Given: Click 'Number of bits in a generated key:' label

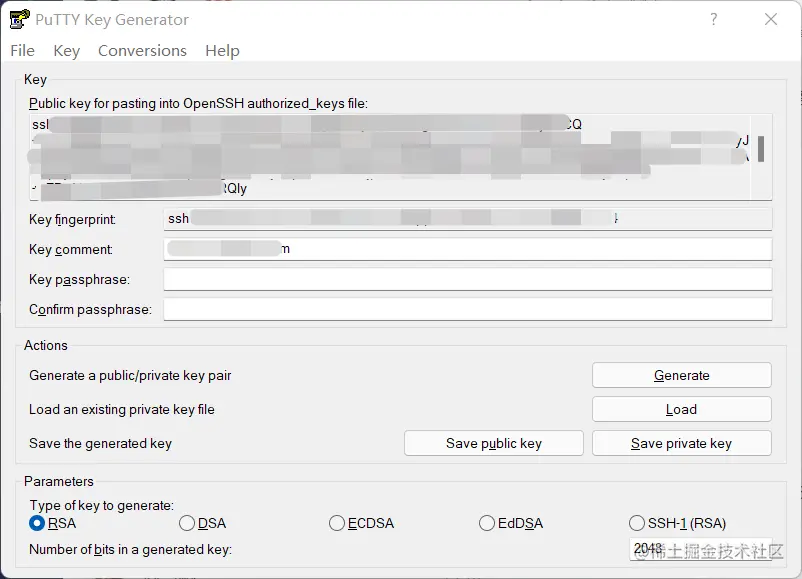Looking at the screenshot, I should pyautogui.click(x=130, y=549).
